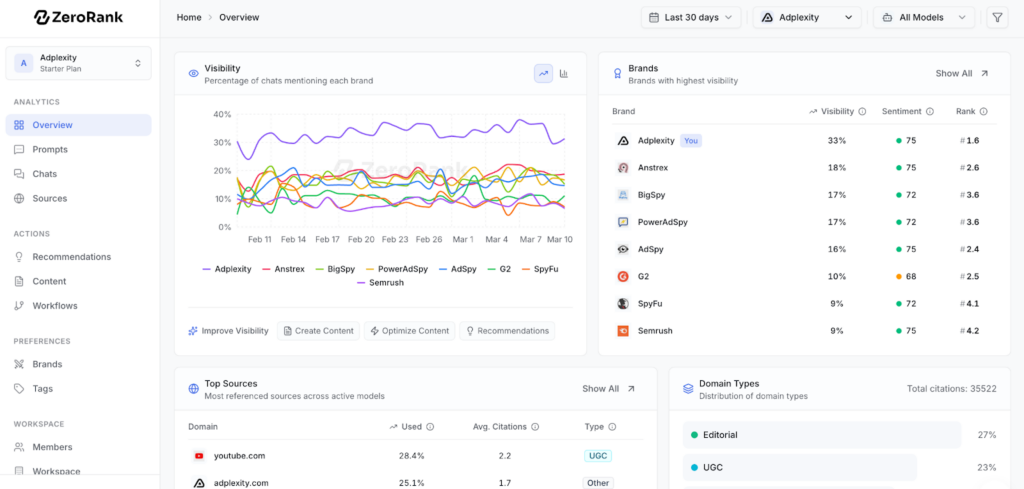This screenshot has height=489, width=1024.
Task: Open the Last 30 days date dropdown
Action: 691,18
